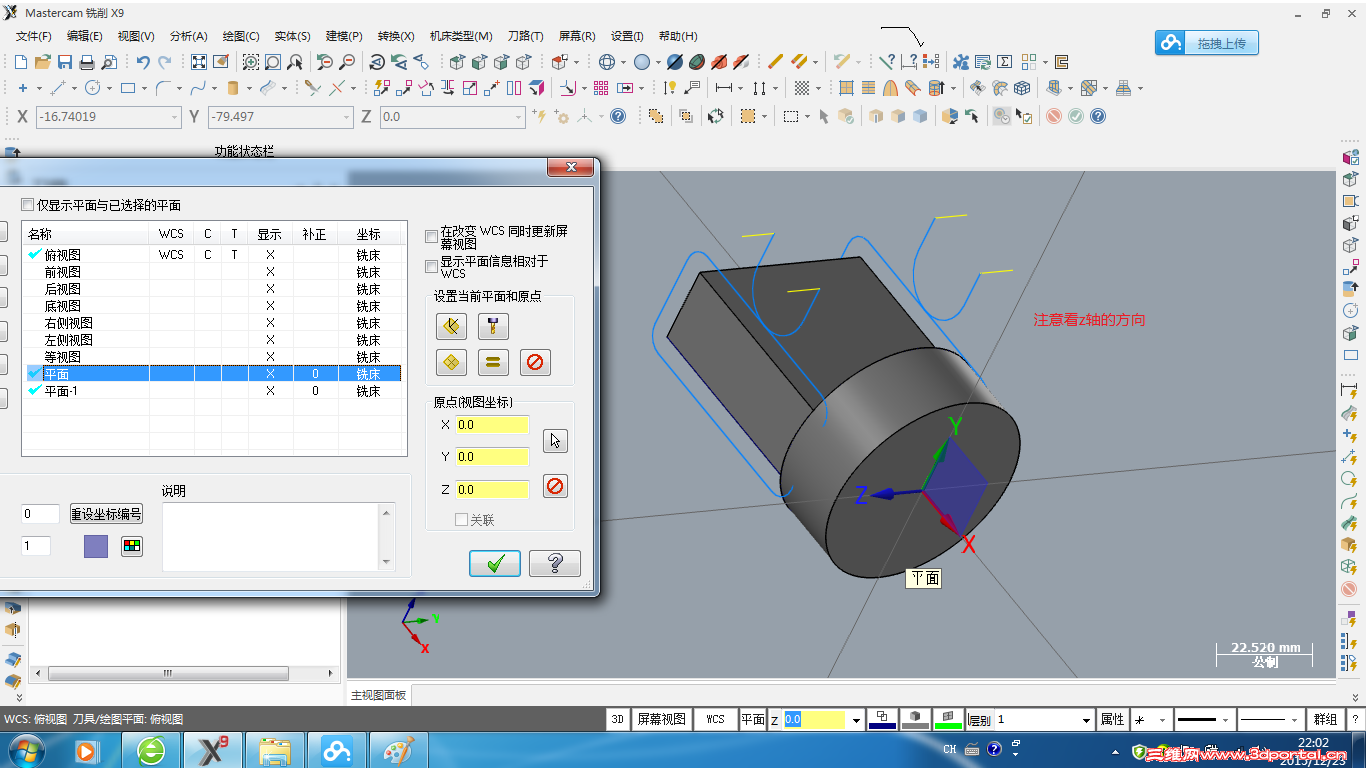Open the 编辑(E) menu
This screenshot has height=768, width=1366.
pyautogui.click(x=84, y=36)
